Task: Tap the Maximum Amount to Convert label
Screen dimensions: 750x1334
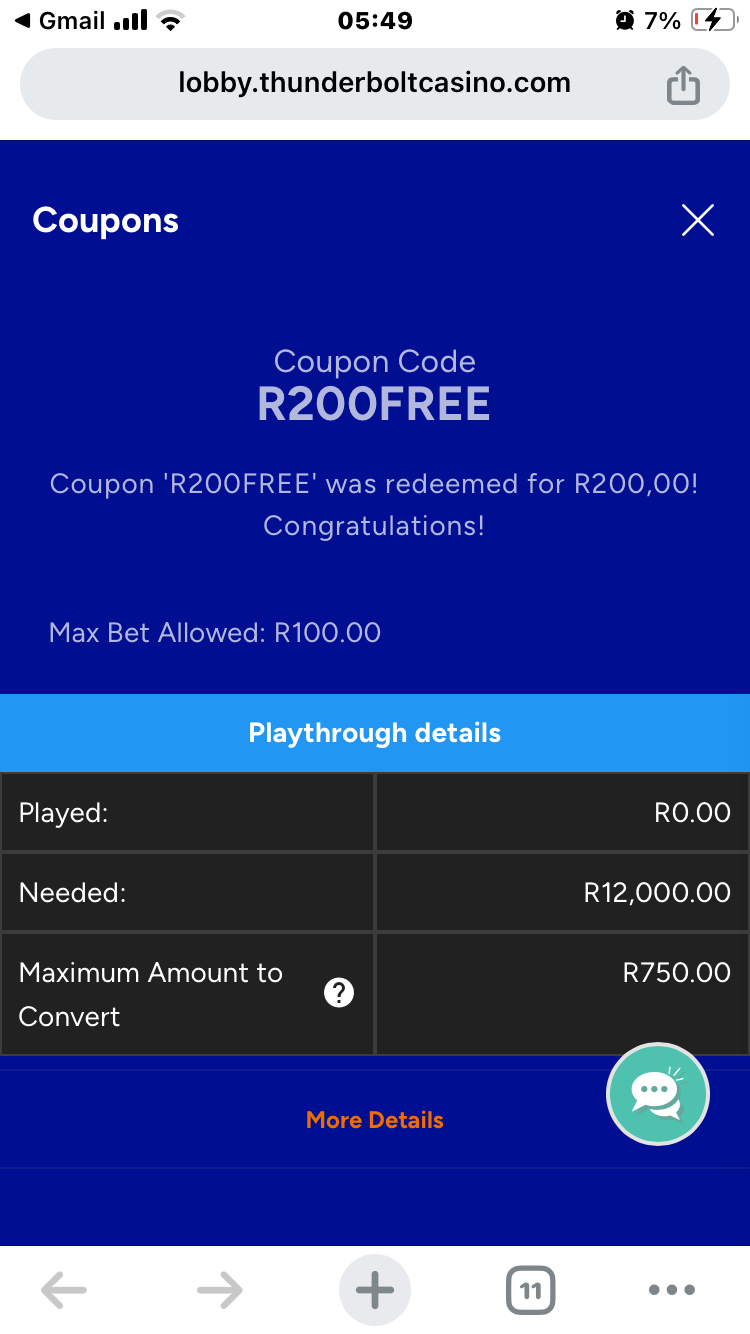Action: pyautogui.click(x=150, y=994)
